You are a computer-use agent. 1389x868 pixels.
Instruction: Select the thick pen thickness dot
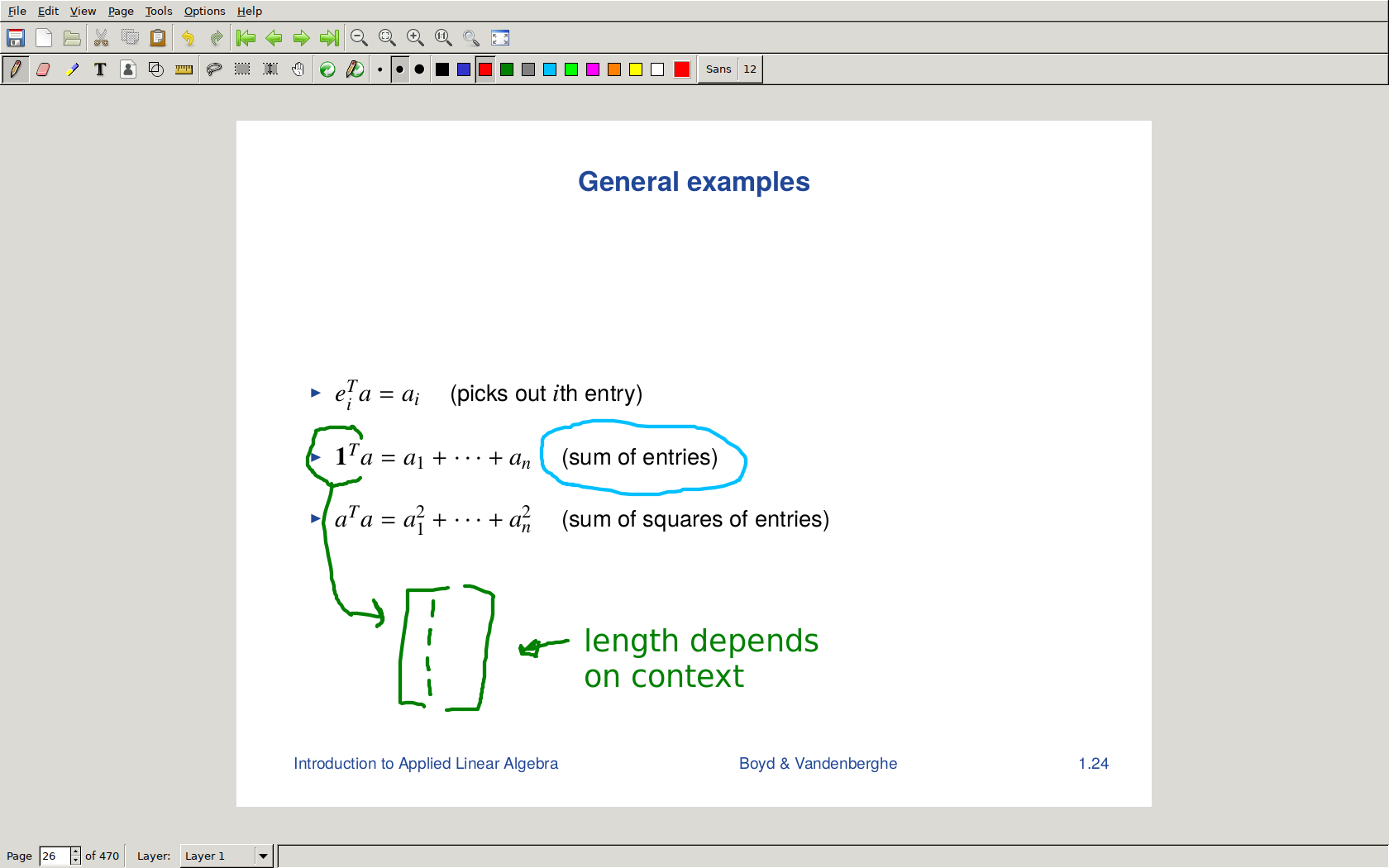(x=419, y=69)
